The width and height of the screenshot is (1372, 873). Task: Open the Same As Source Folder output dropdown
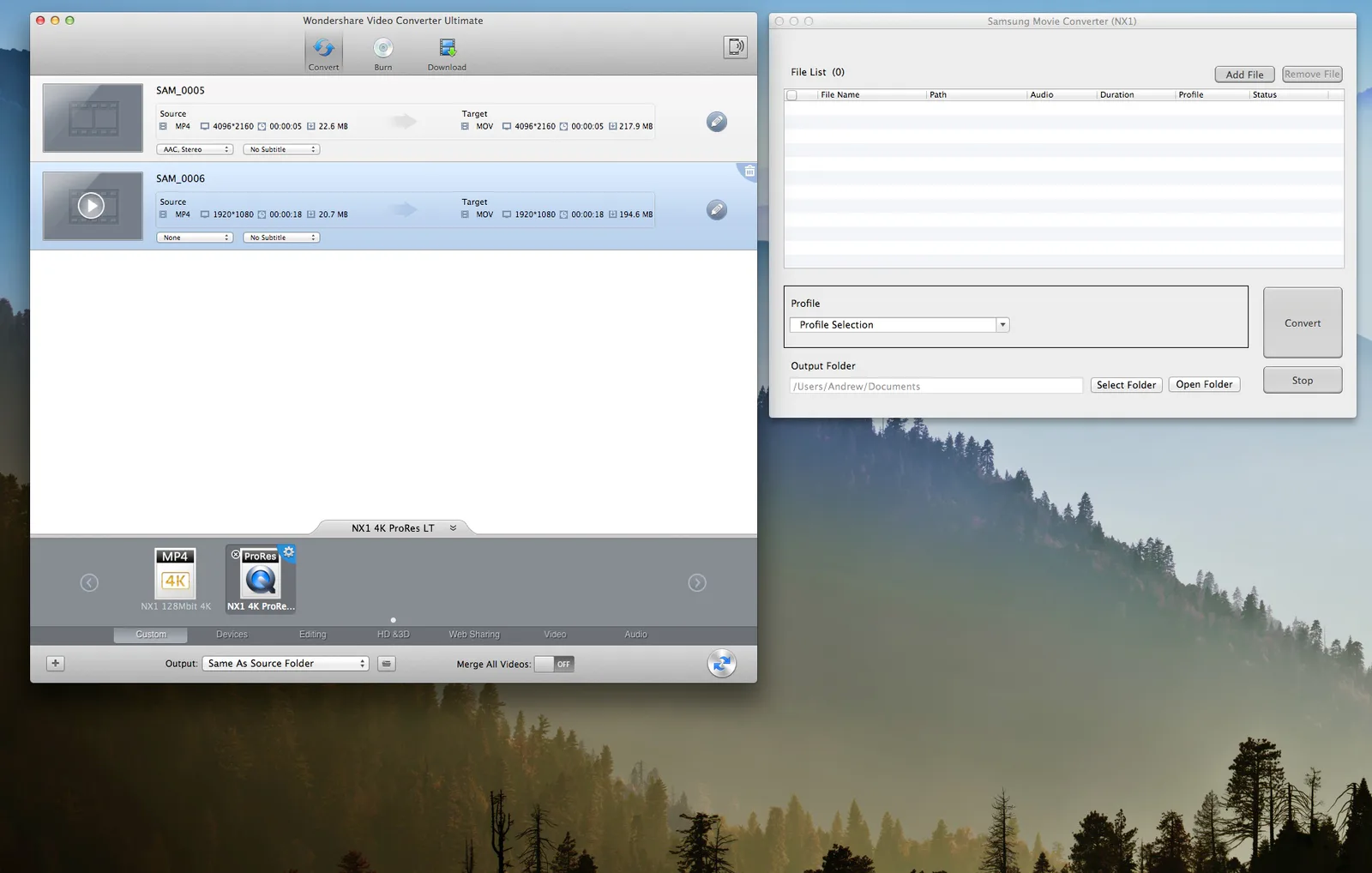pyautogui.click(x=286, y=664)
